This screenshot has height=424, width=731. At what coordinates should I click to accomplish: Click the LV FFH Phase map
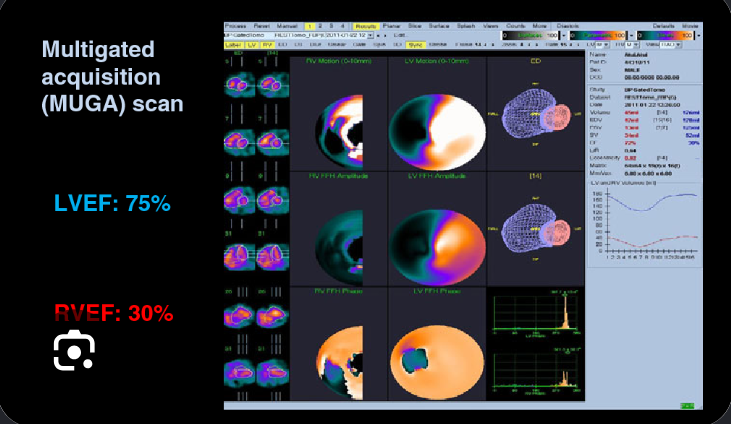(x=437, y=362)
